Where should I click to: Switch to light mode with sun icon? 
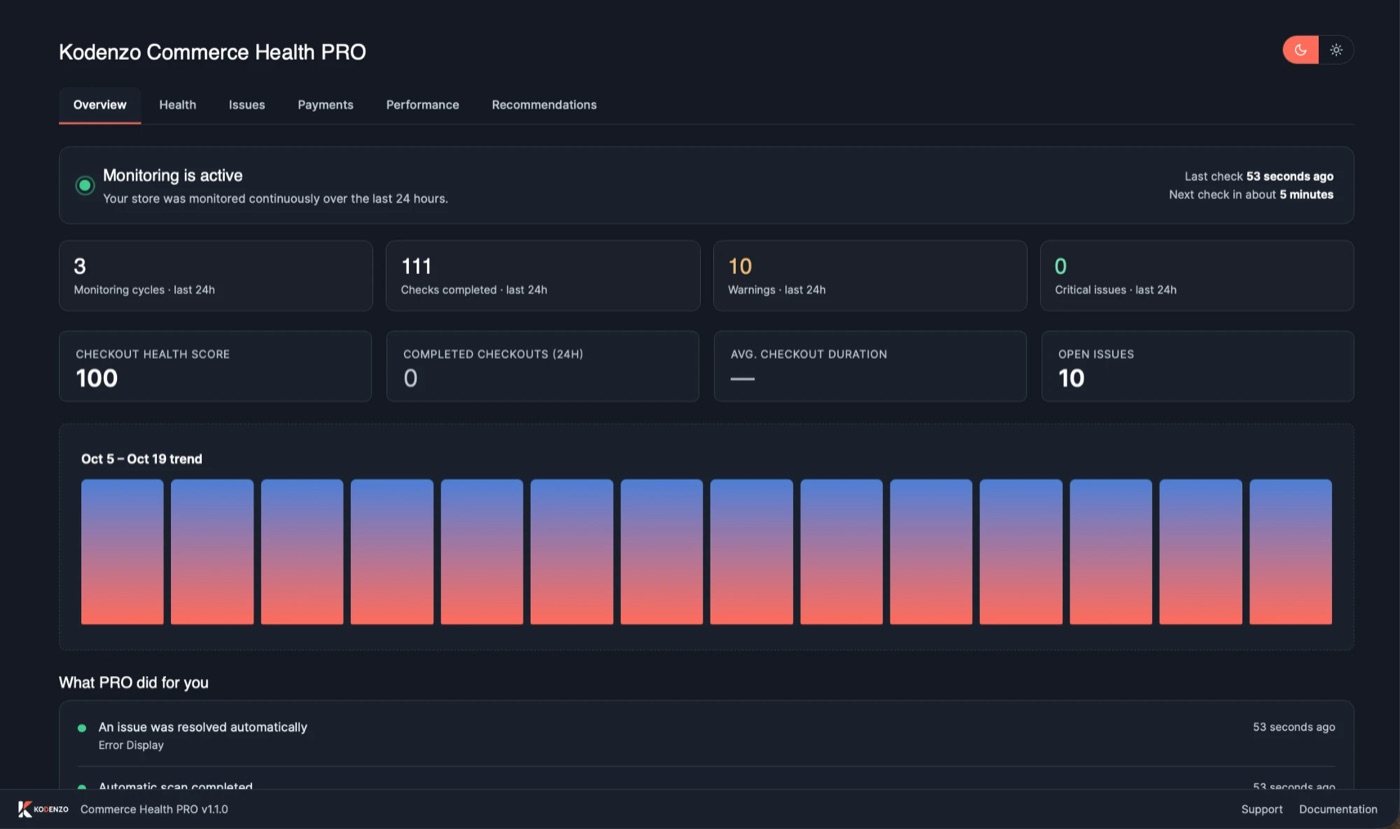(1336, 50)
